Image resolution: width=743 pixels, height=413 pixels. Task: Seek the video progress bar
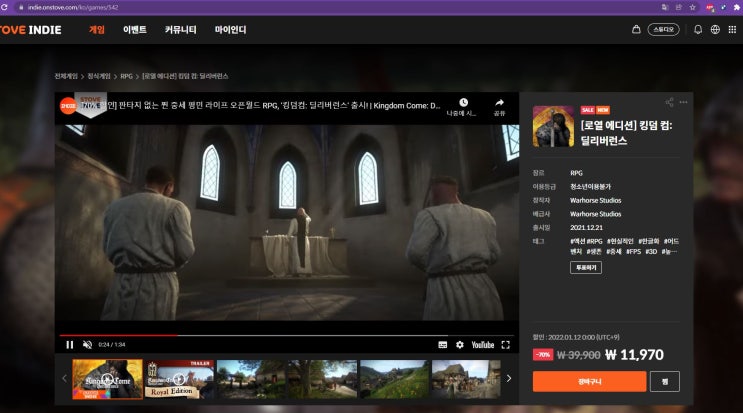tap(286, 335)
